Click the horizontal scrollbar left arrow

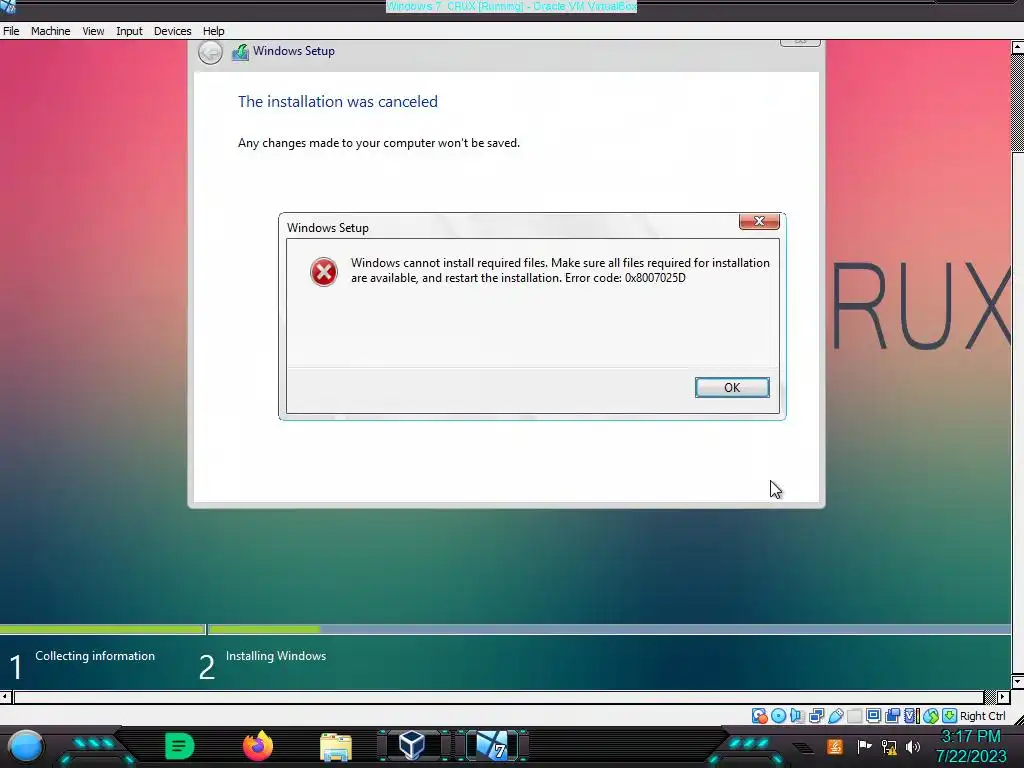[x=5, y=697]
